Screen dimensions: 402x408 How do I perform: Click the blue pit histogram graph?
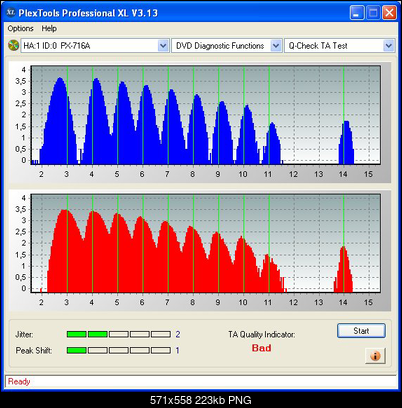click(206, 115)
